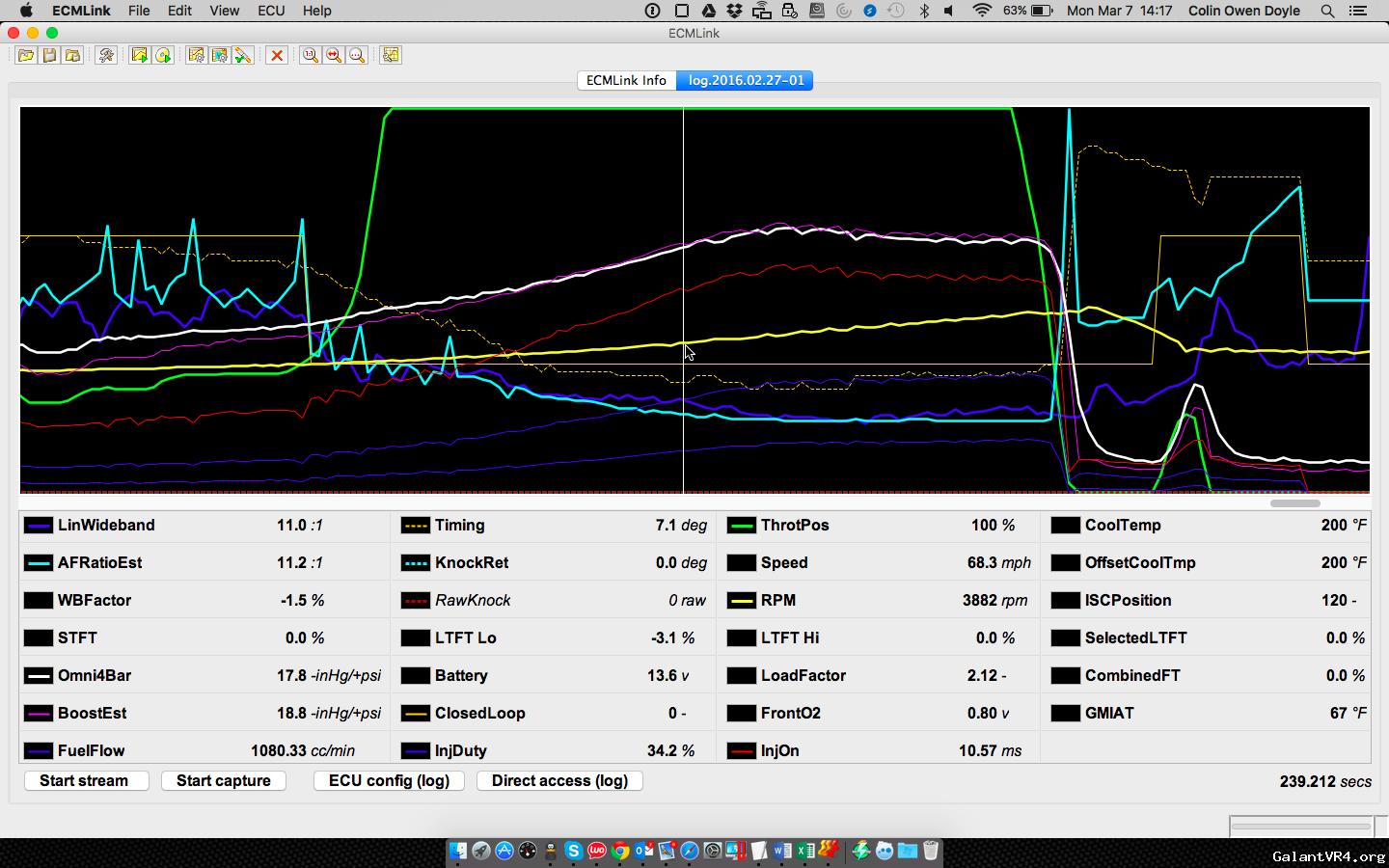1389x868 pixels.
Task: Click the Direct access (log) button
Action: tap(559, 780)
